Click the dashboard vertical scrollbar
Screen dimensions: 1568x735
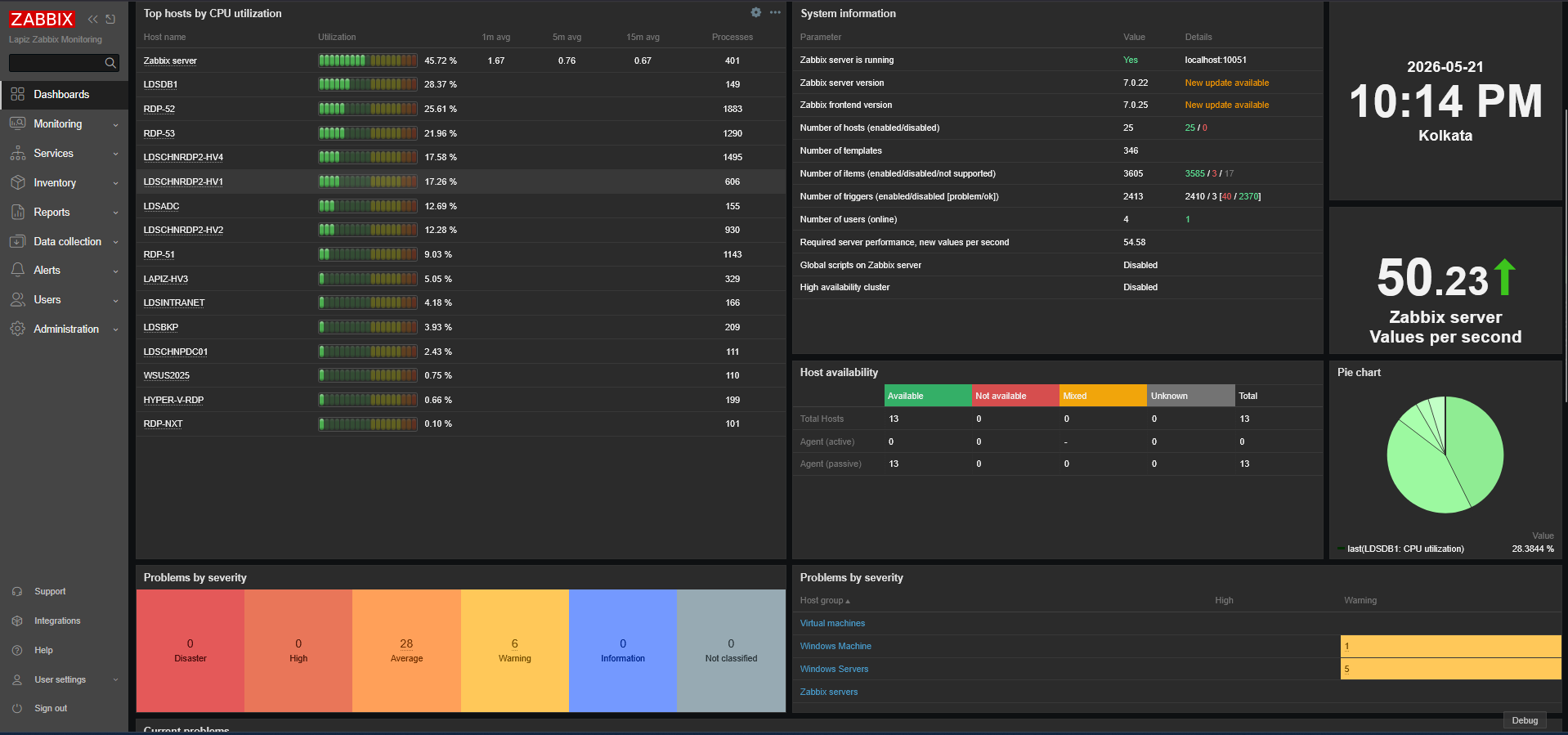1566,255
